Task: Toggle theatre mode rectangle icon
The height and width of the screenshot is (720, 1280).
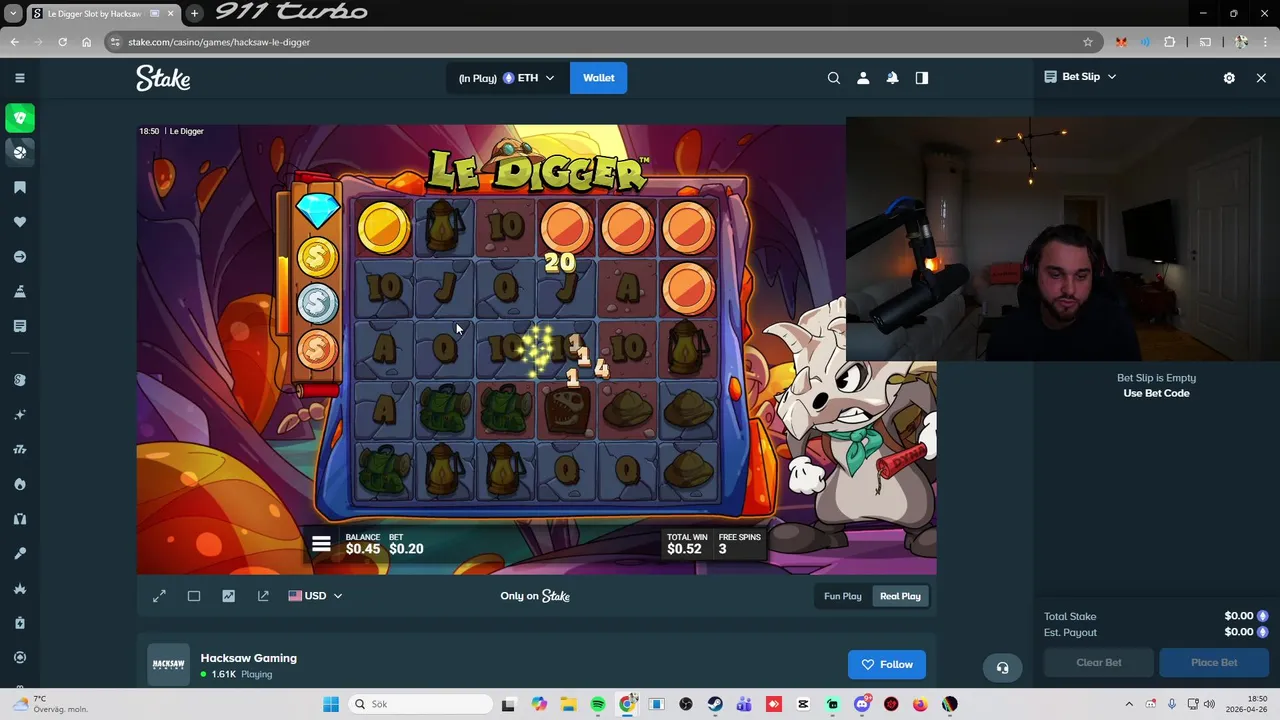Action: [x=194, y=596]
